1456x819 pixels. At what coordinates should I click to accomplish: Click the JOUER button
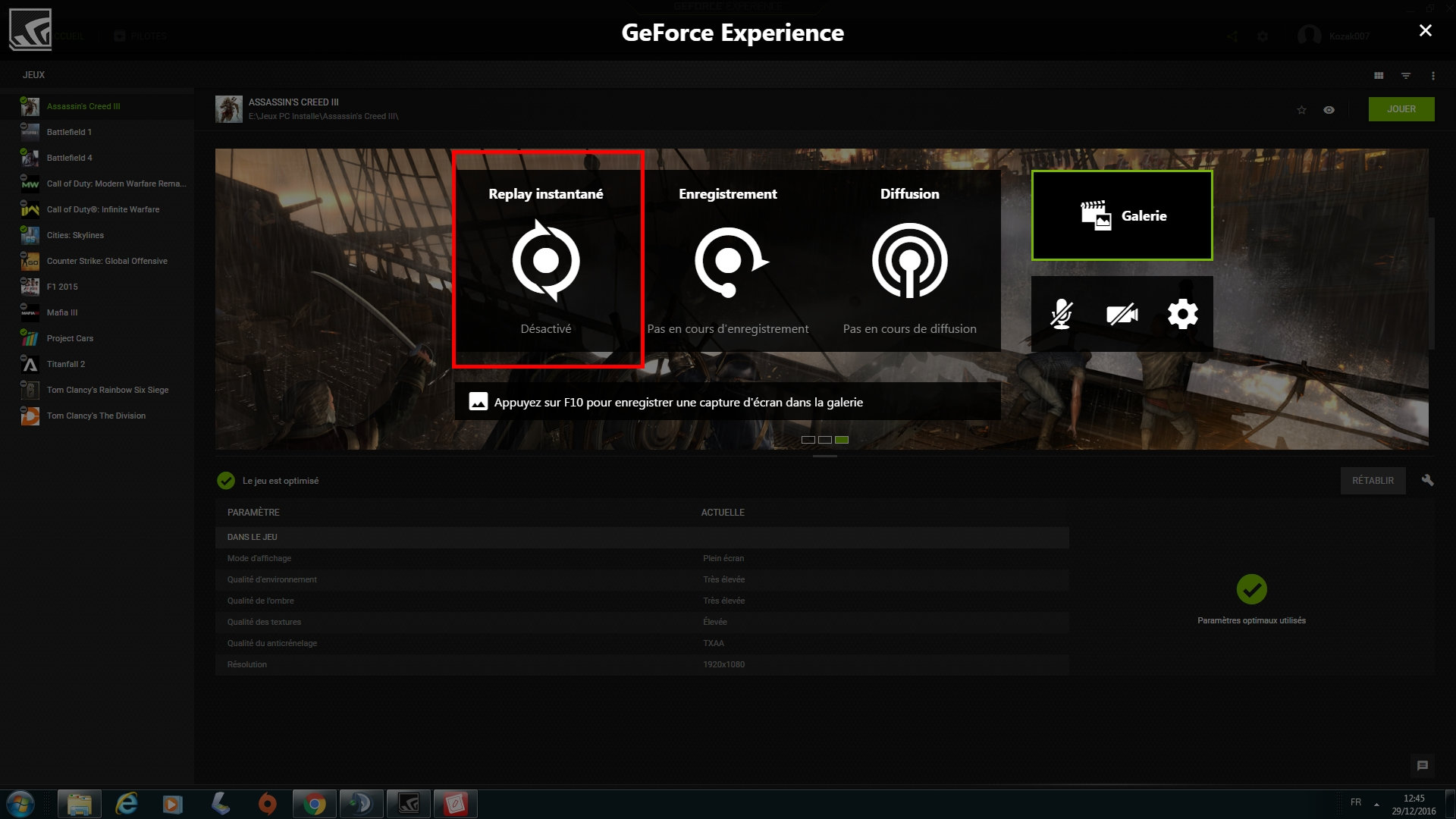click(1401, 109)
